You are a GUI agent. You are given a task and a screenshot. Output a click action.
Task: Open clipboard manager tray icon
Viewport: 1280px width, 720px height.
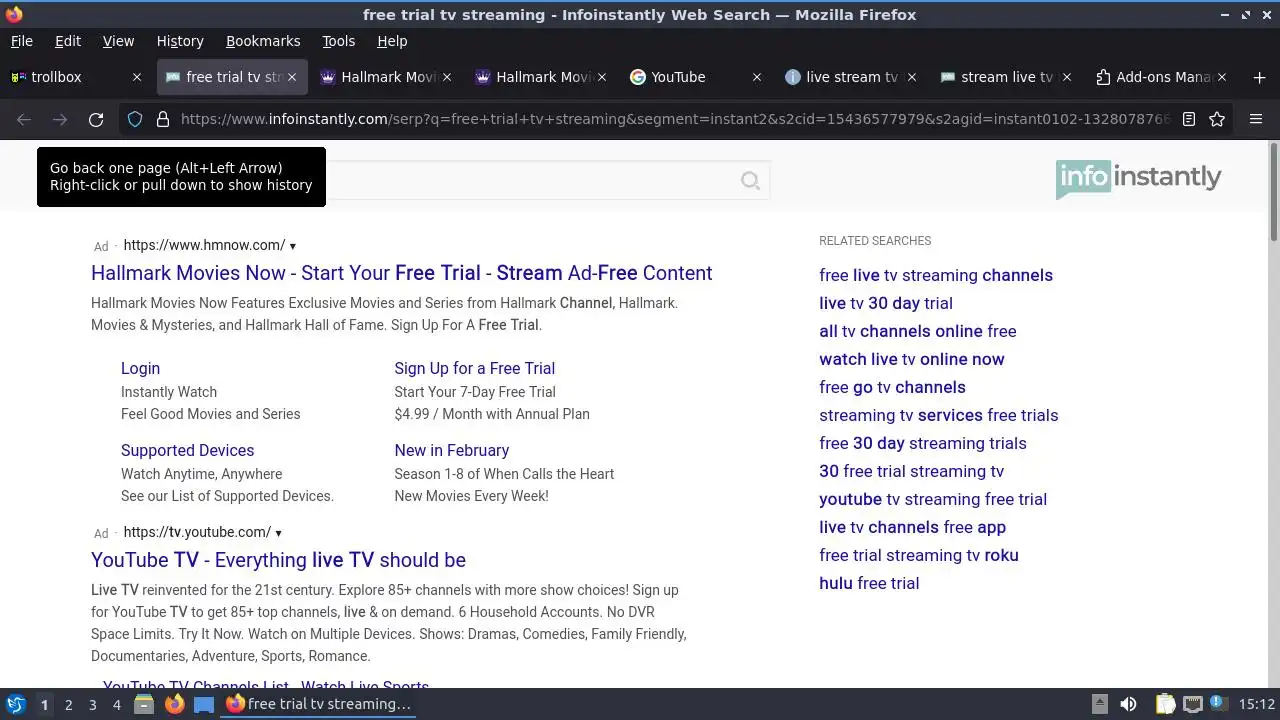(1165, 704)
